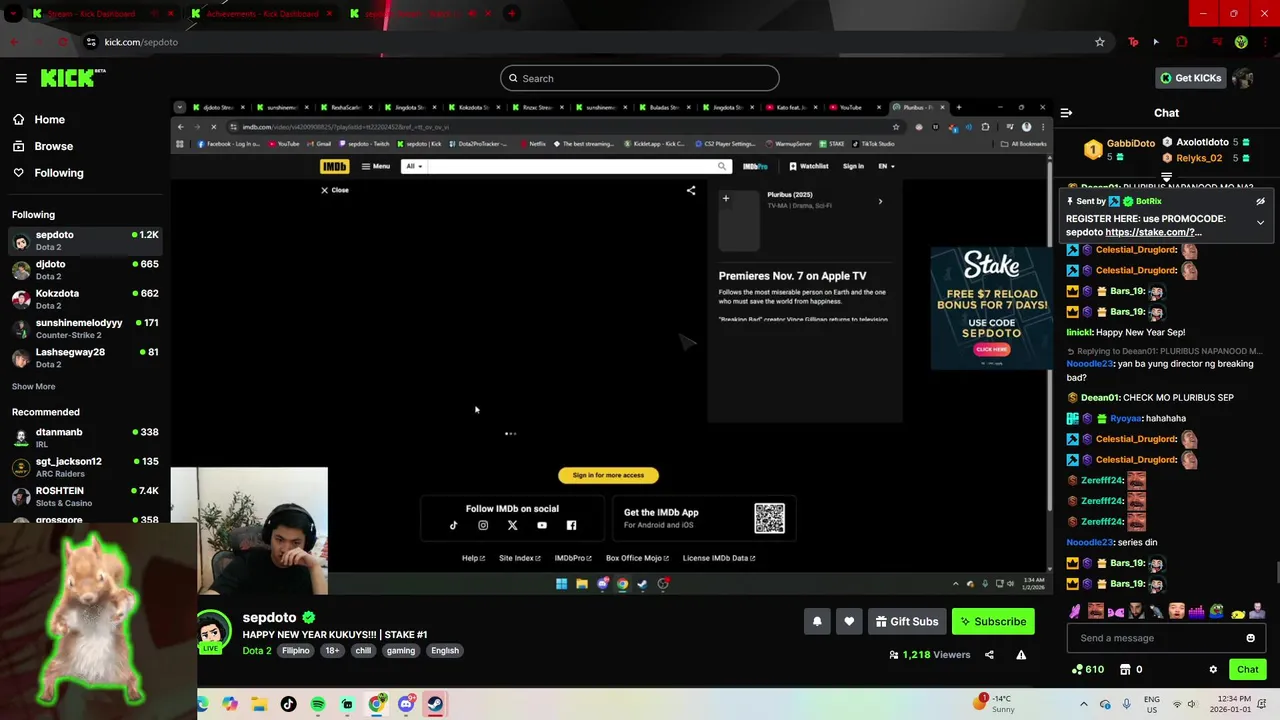The height and width of the screenshot is (720, 1280).
Task: Open the channel points 610 balance
Action: tap(1088, 669)
